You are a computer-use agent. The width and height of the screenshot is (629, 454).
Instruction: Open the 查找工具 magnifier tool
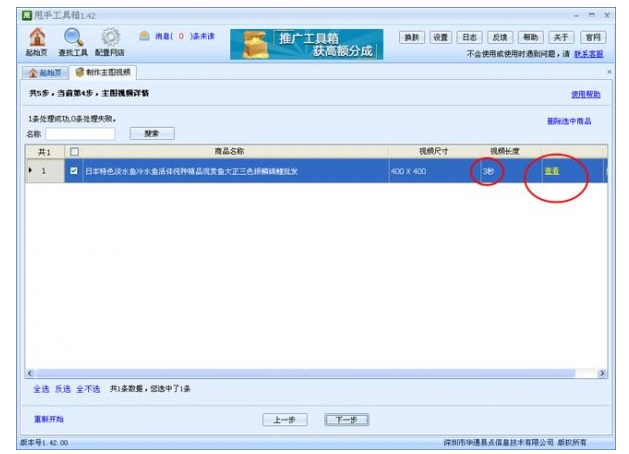(x=73, y=42)
